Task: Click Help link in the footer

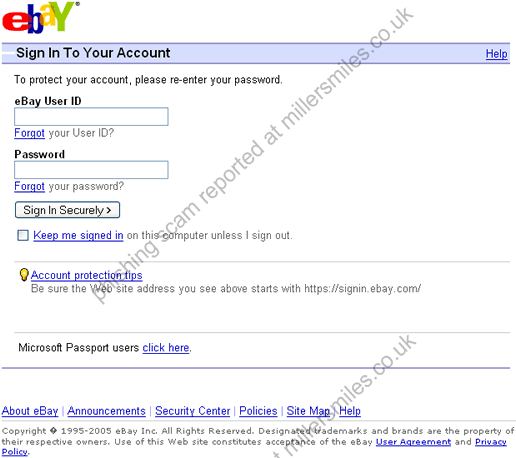Action: click(x=350, y=411)
